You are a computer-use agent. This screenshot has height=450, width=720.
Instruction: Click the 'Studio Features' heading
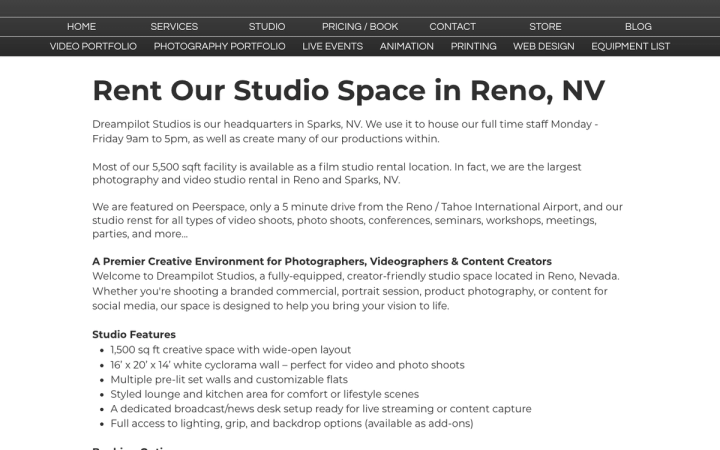[134, 334]
